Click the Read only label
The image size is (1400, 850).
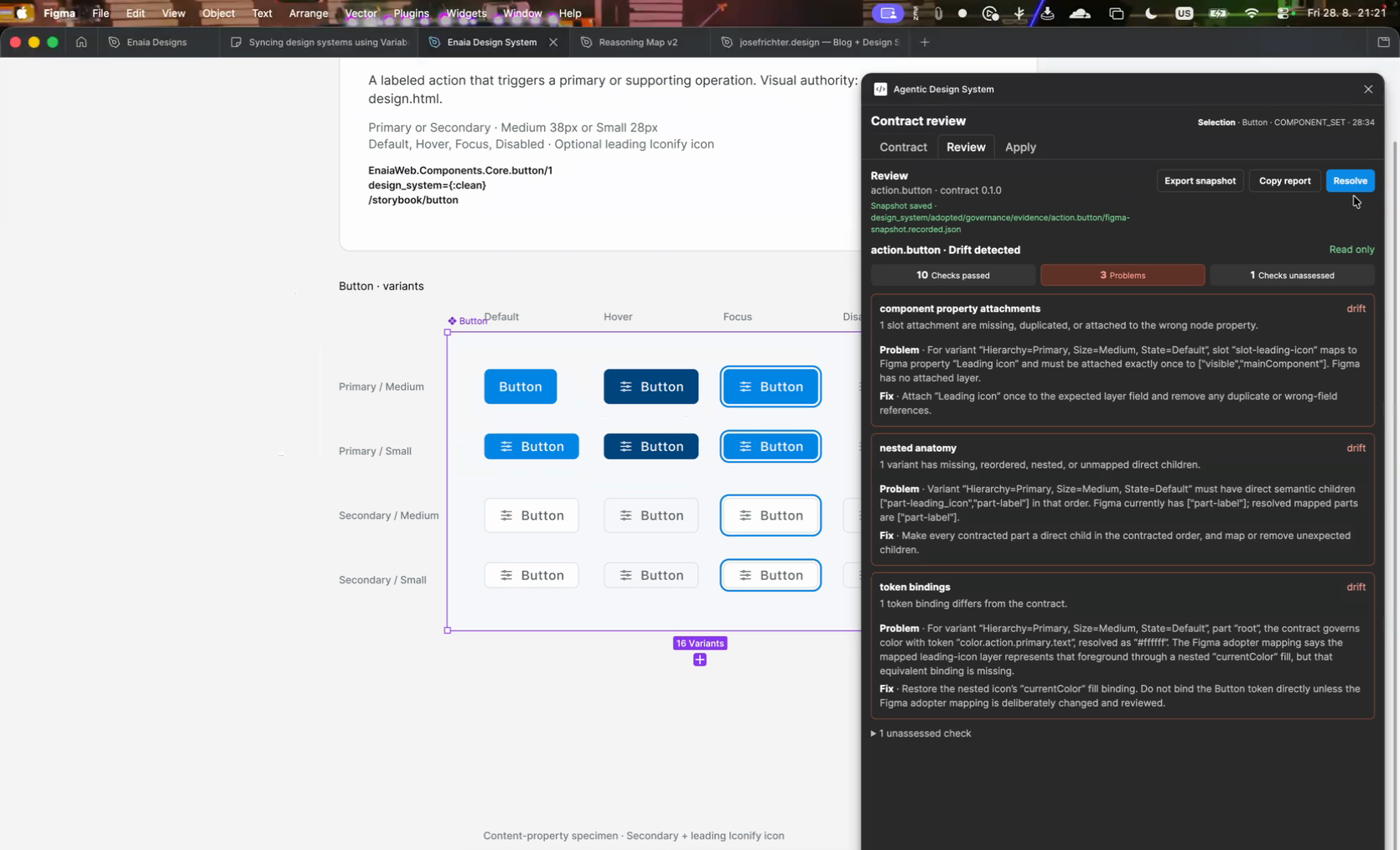[x=1351, y=250]
